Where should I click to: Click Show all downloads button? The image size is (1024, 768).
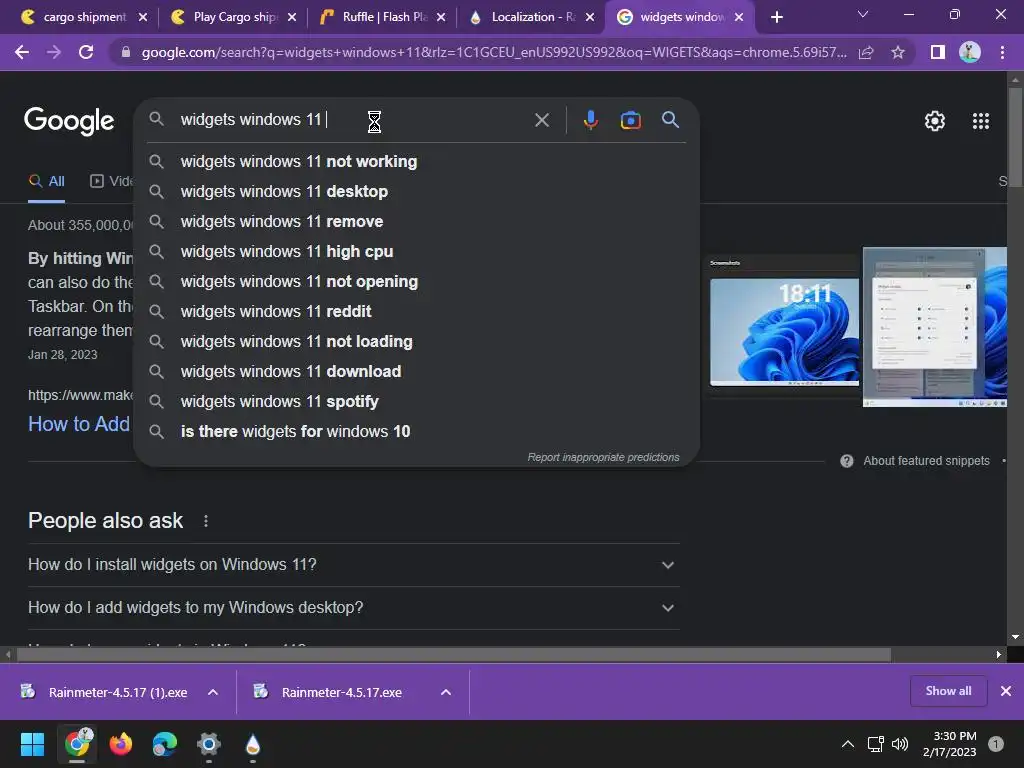pos(948,691)
